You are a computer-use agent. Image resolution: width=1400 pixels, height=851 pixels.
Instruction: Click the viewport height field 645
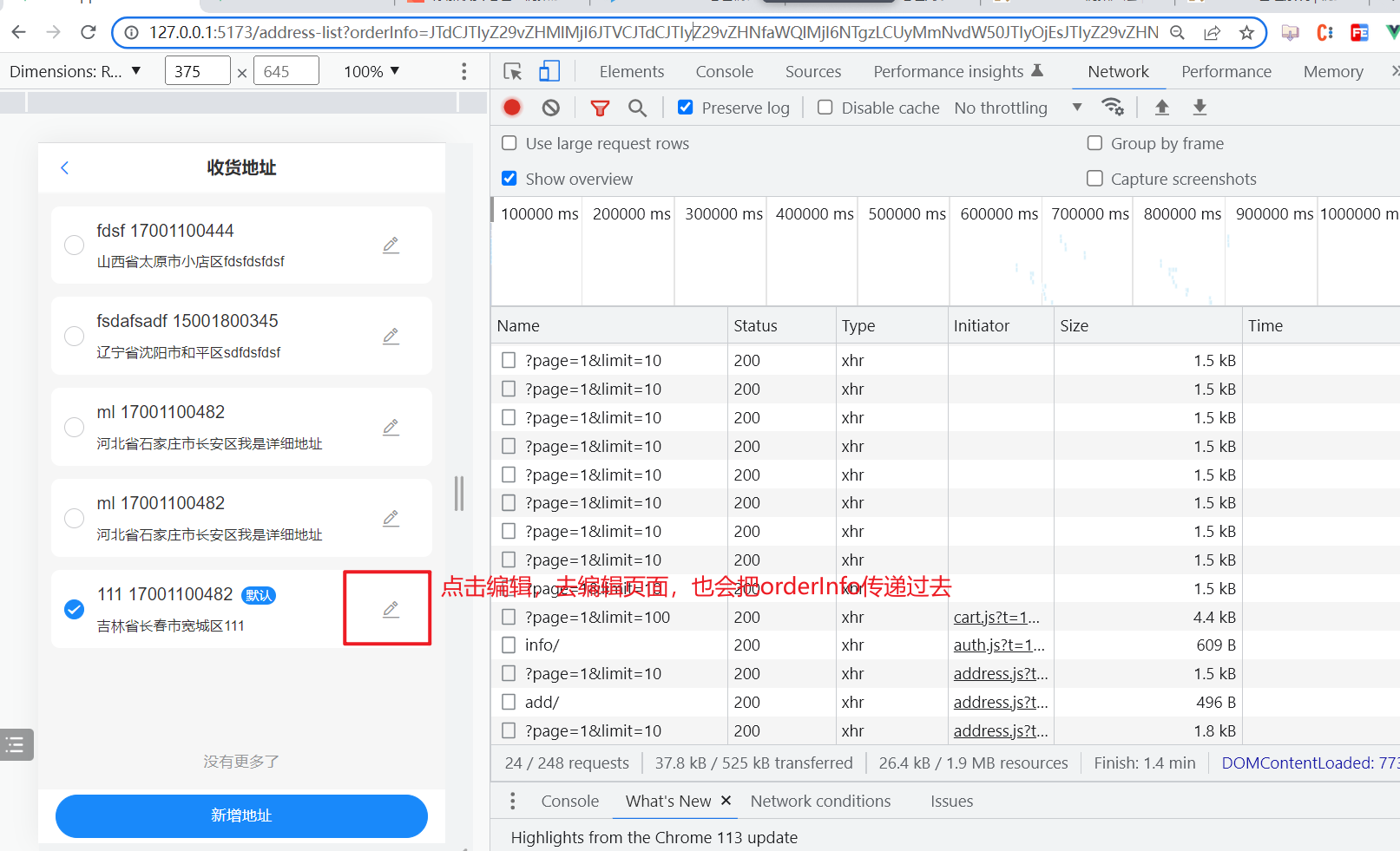(x=286, y=71)
